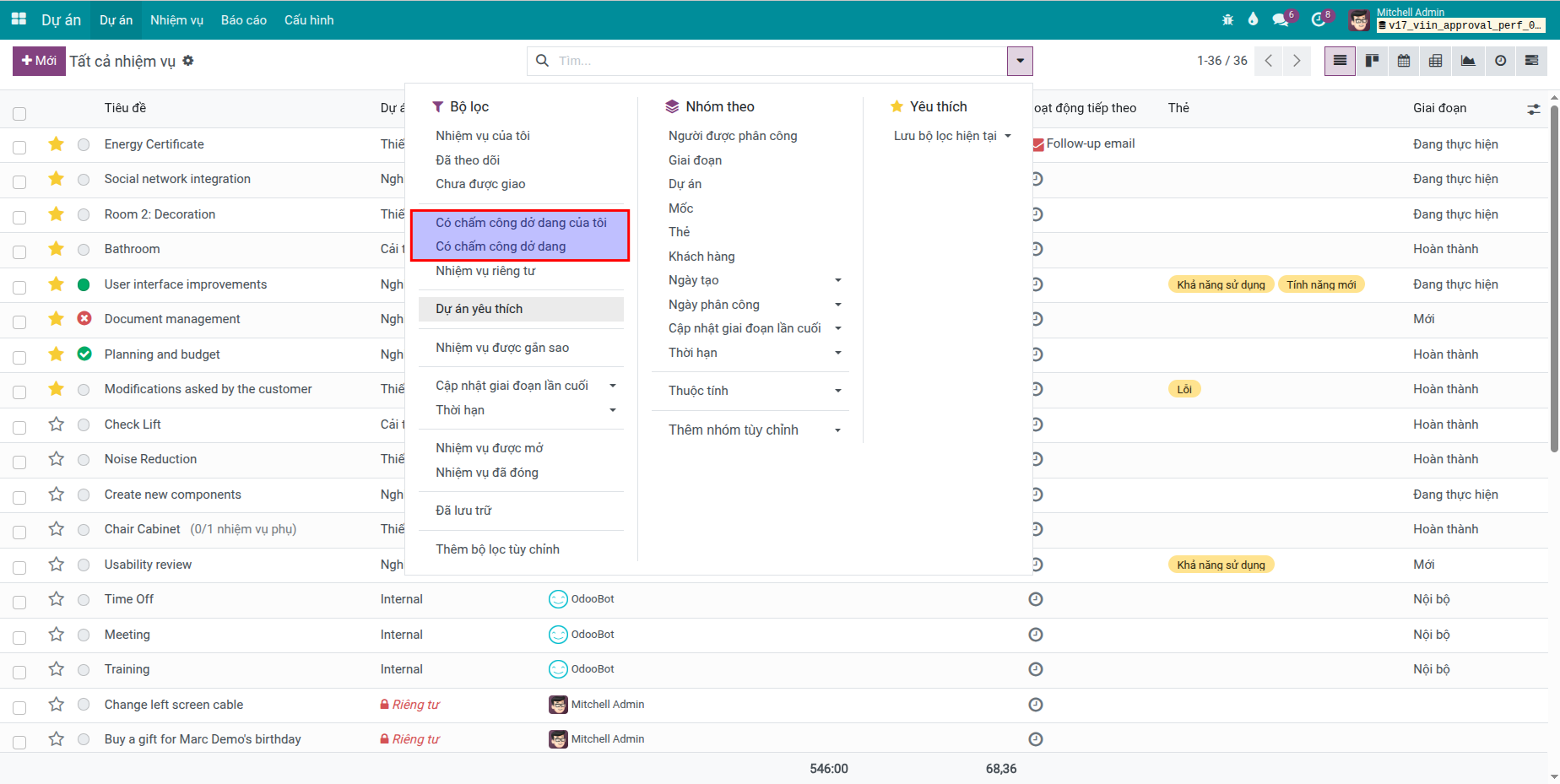Switch to Graph view
Image resolution: width=1560 pixels, height=784 pixels.
pyautogui.click(x=1468, y=61)
